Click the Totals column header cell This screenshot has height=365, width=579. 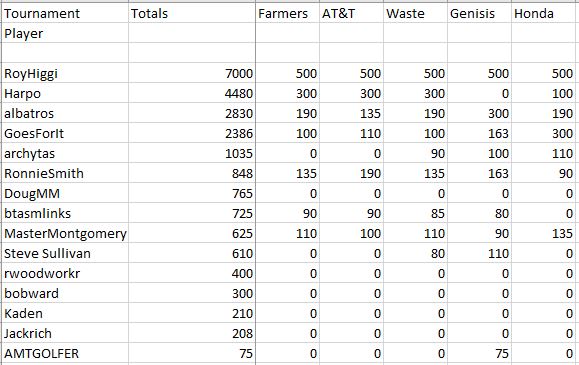click(192, 13)
